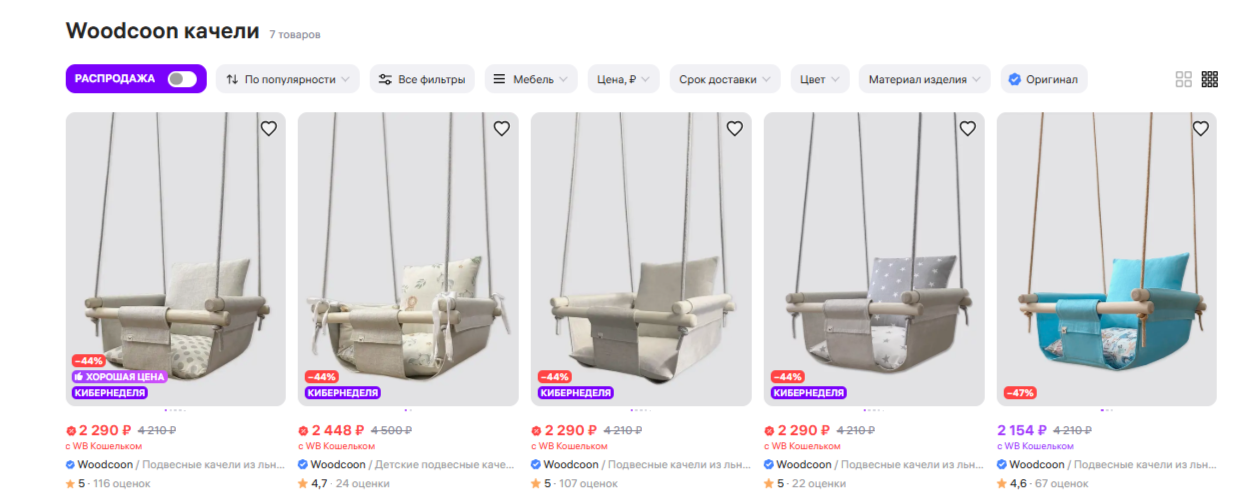The width and height of the screenshot is (1249, 496).
Task: Expand Материал изделия filter
Action: (x=924, y=79)
